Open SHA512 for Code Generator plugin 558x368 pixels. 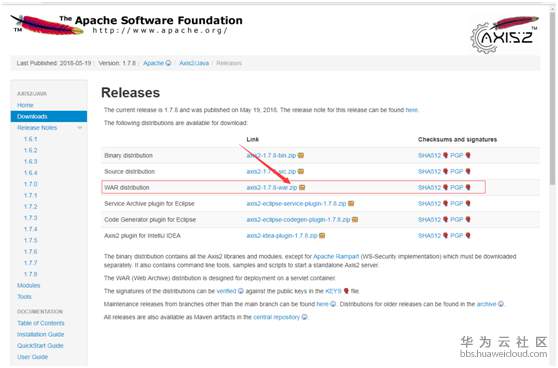[430, 220]
